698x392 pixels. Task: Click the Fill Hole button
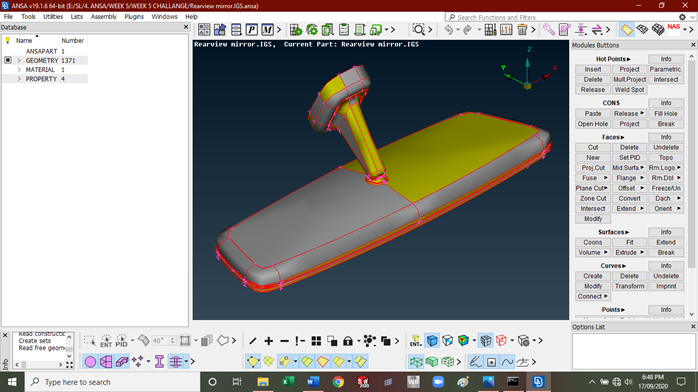pyautogui.click(x=666, y=113)
